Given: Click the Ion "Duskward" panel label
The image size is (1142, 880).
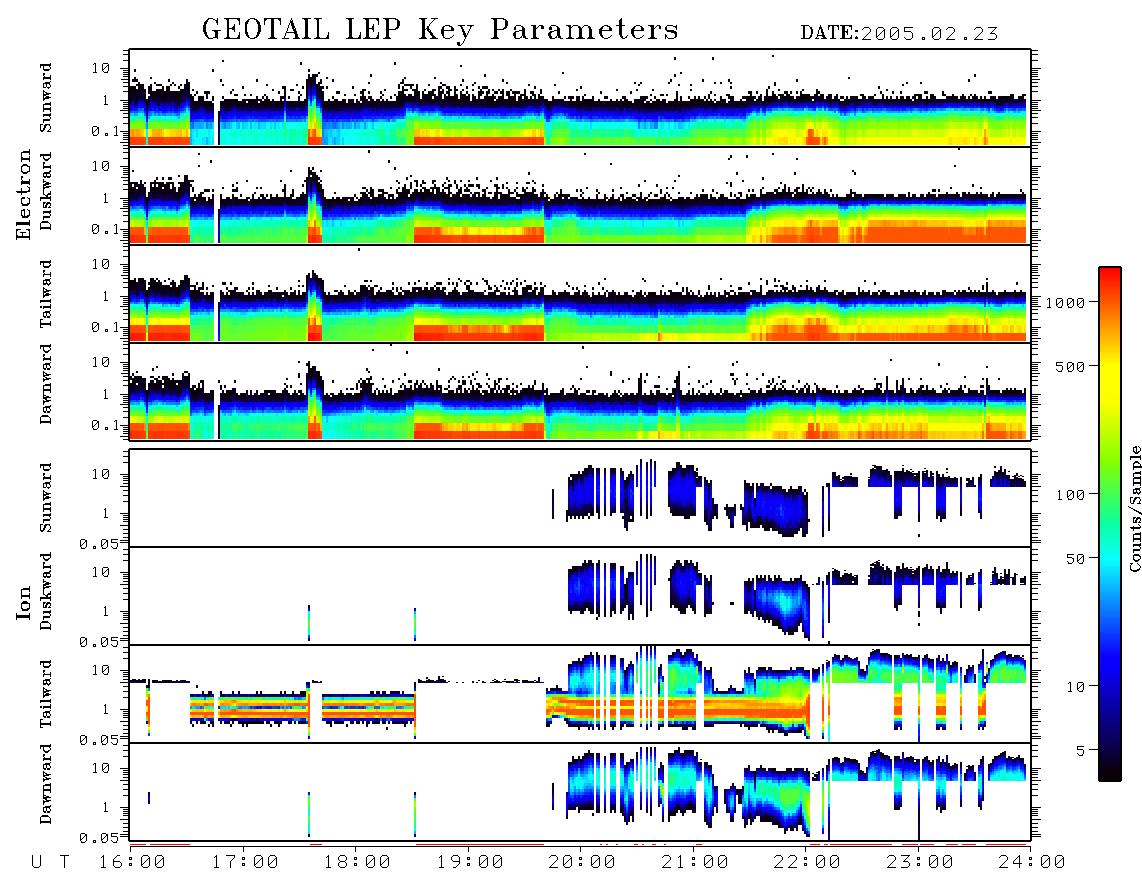Looking at the screenshot, I should (x=46, y=591).
